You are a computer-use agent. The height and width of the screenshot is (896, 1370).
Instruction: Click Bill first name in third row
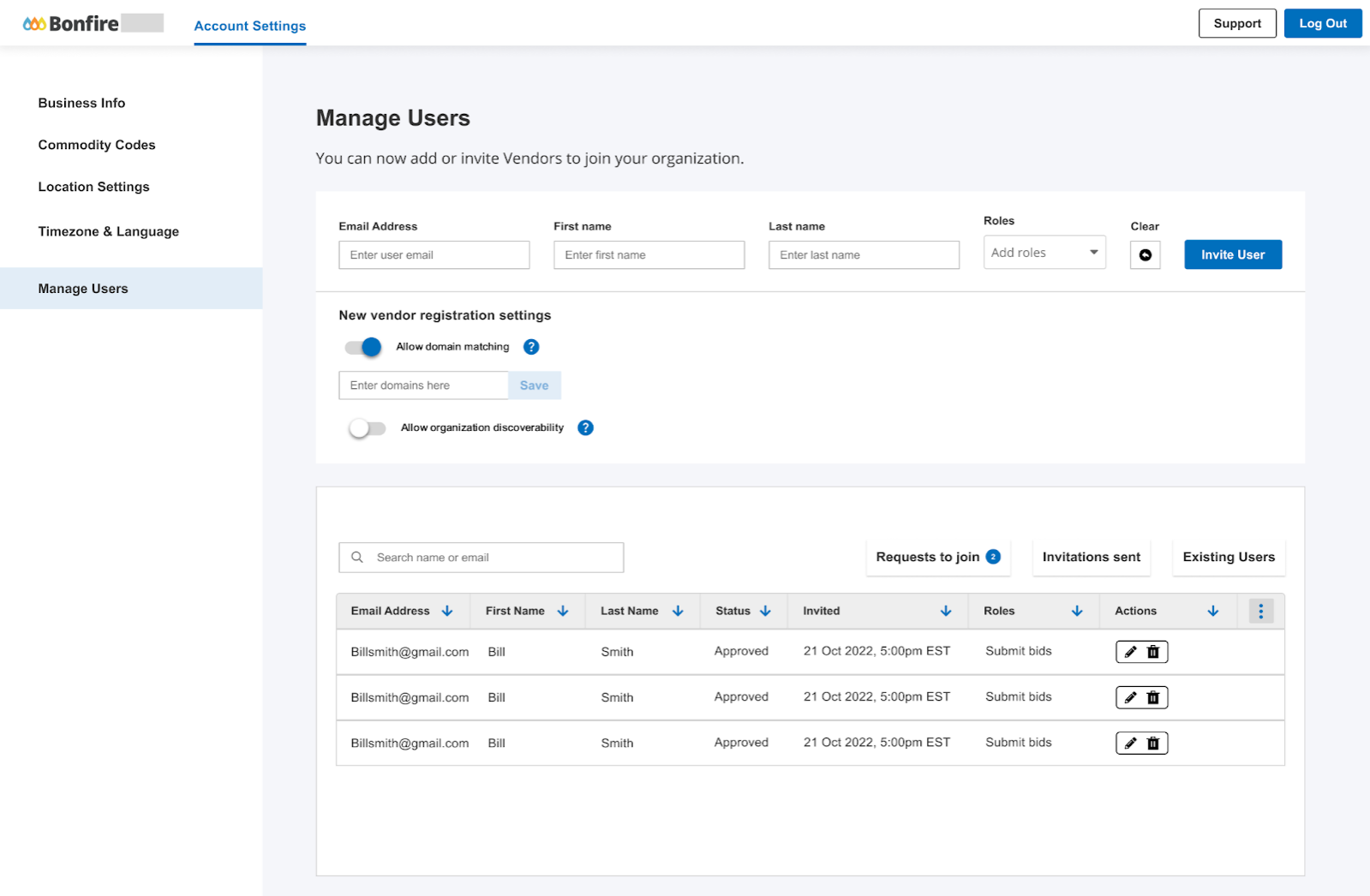[497, 743]
